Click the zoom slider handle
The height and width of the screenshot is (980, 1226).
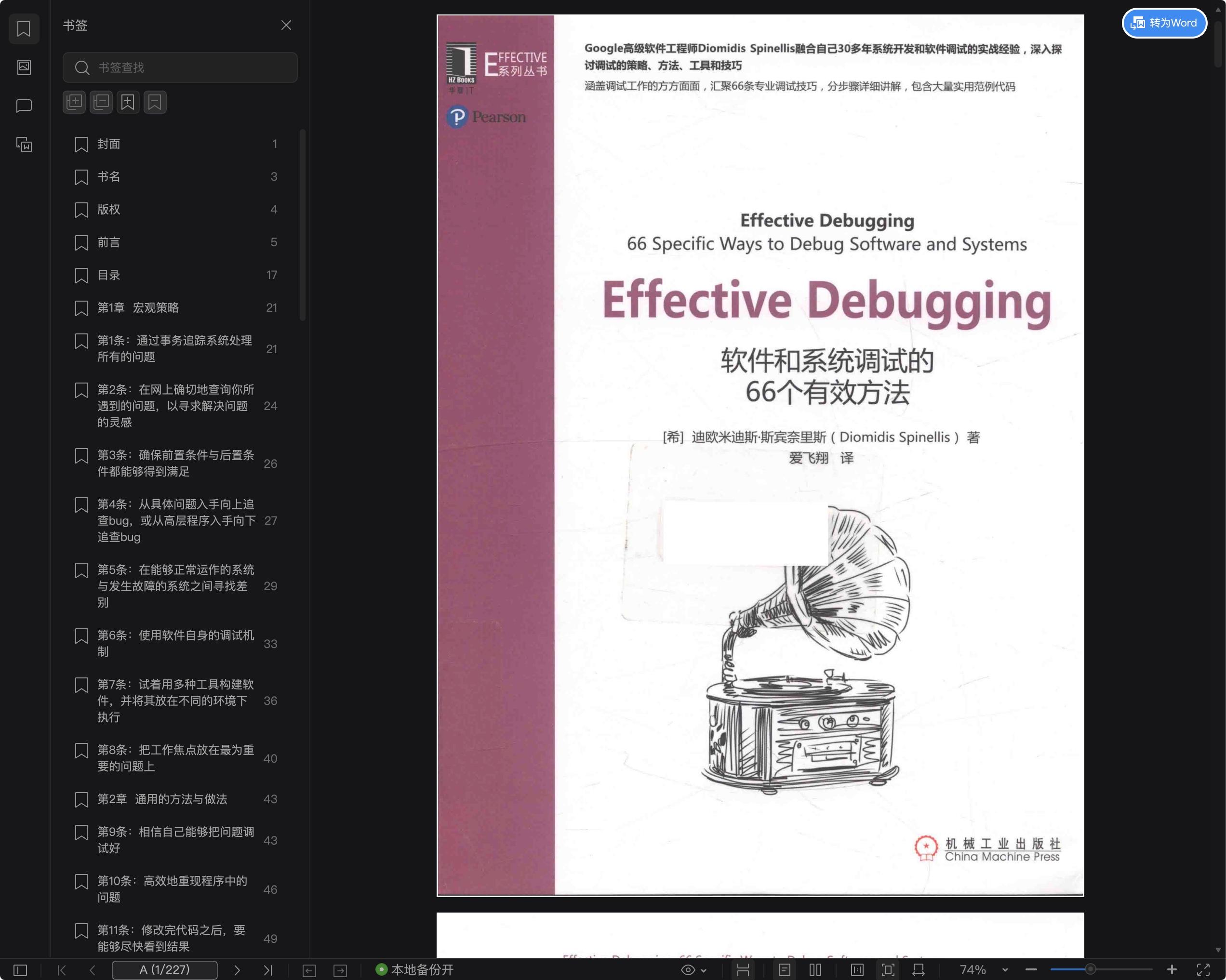coord(1090,969)
